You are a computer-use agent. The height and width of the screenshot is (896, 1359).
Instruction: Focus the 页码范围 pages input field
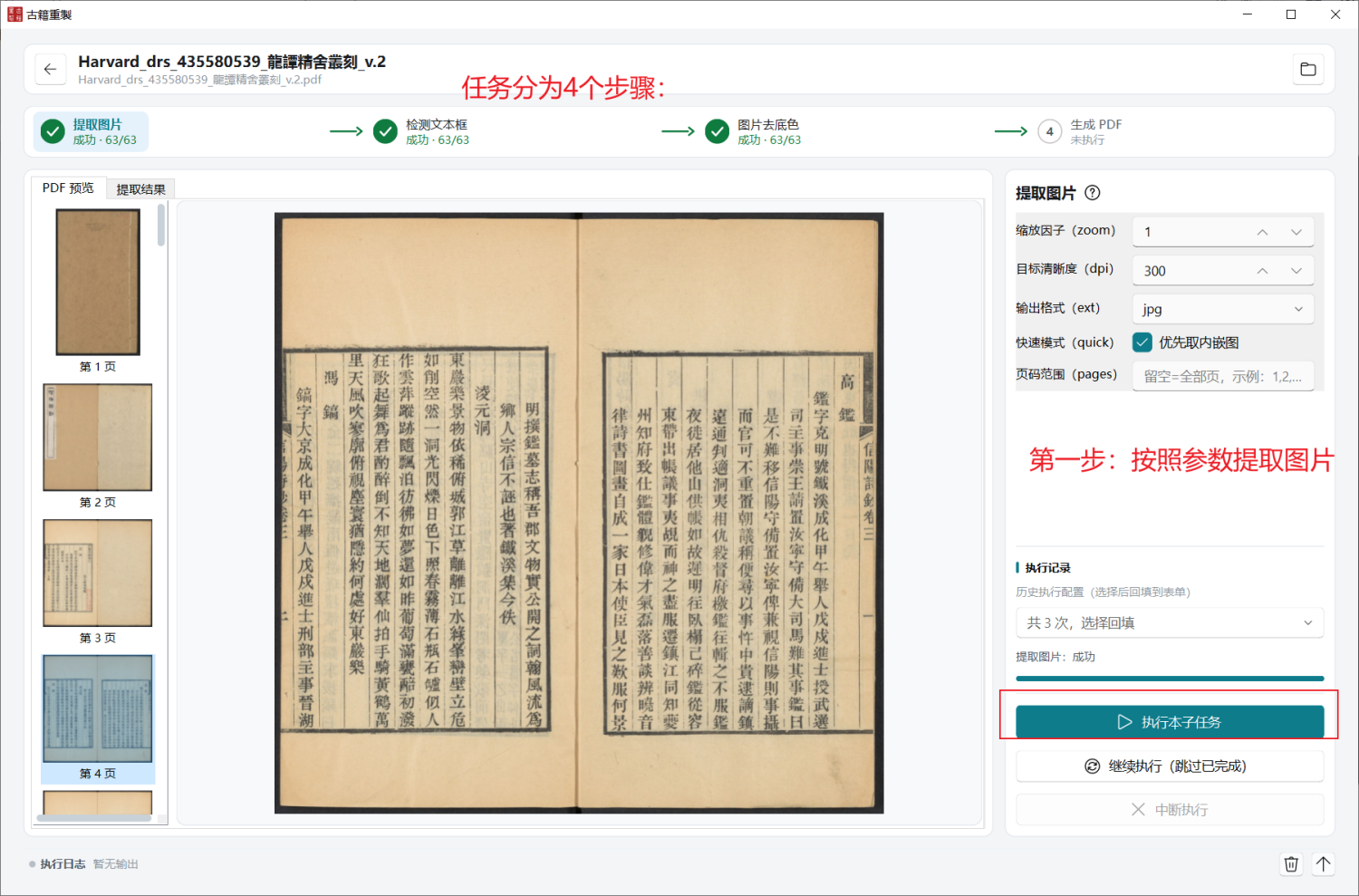point(1223,376)
